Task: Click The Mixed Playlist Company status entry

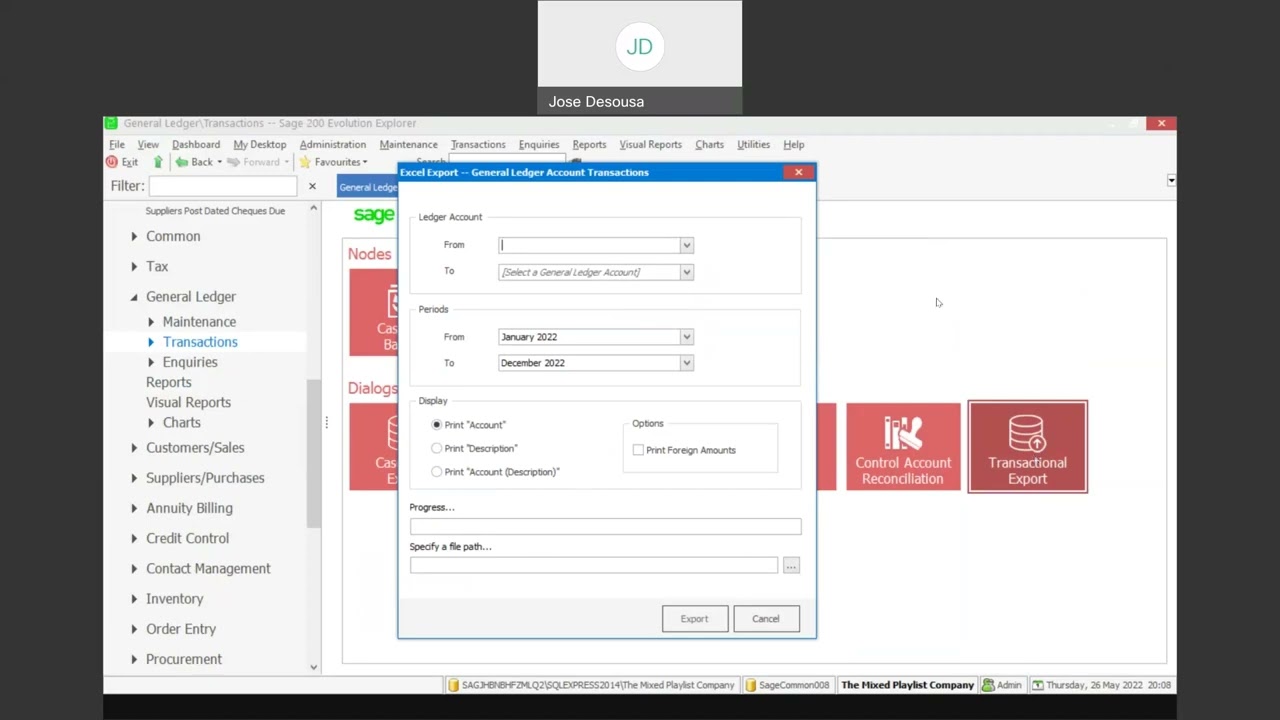Action: [907, 685]
